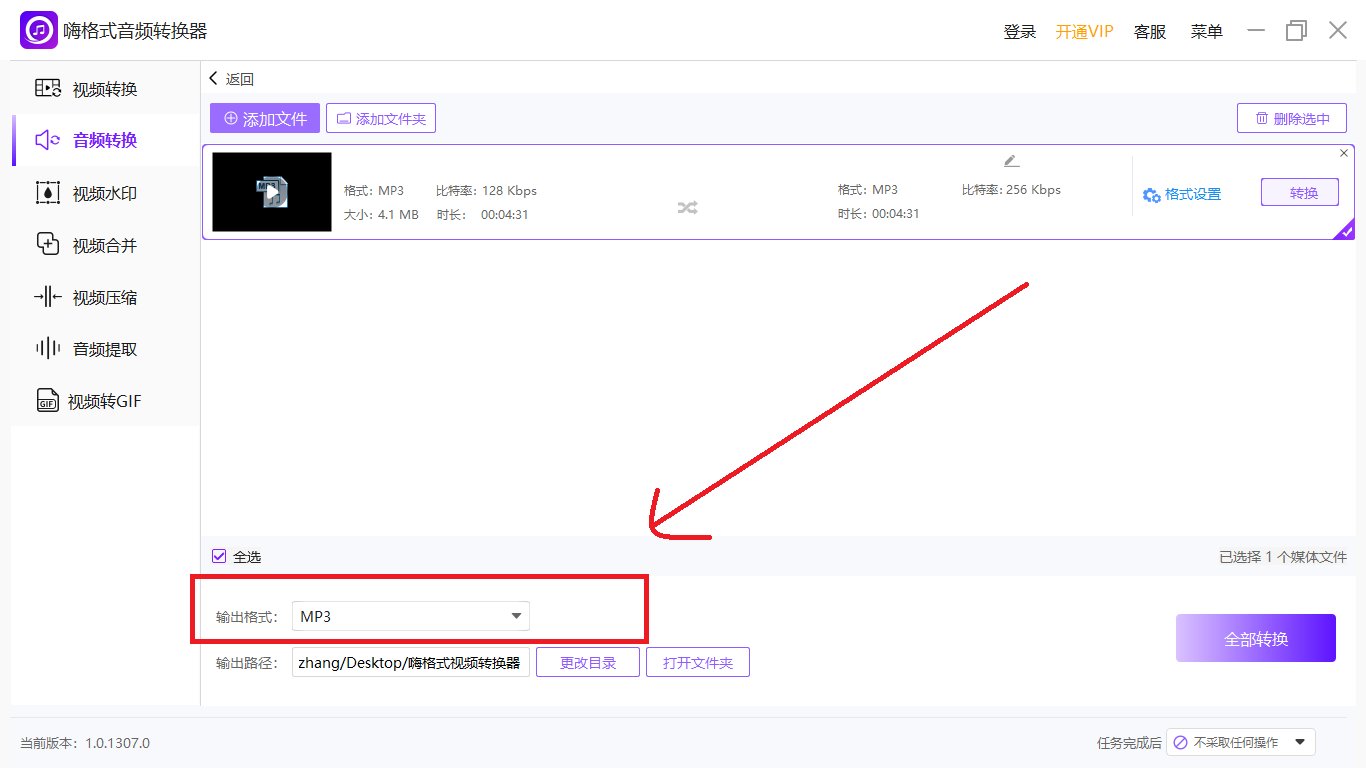Screen dimensions: 1366x768
Task: Click the back arrow icon labeled 返回
Action: click(x=213, y=79)
